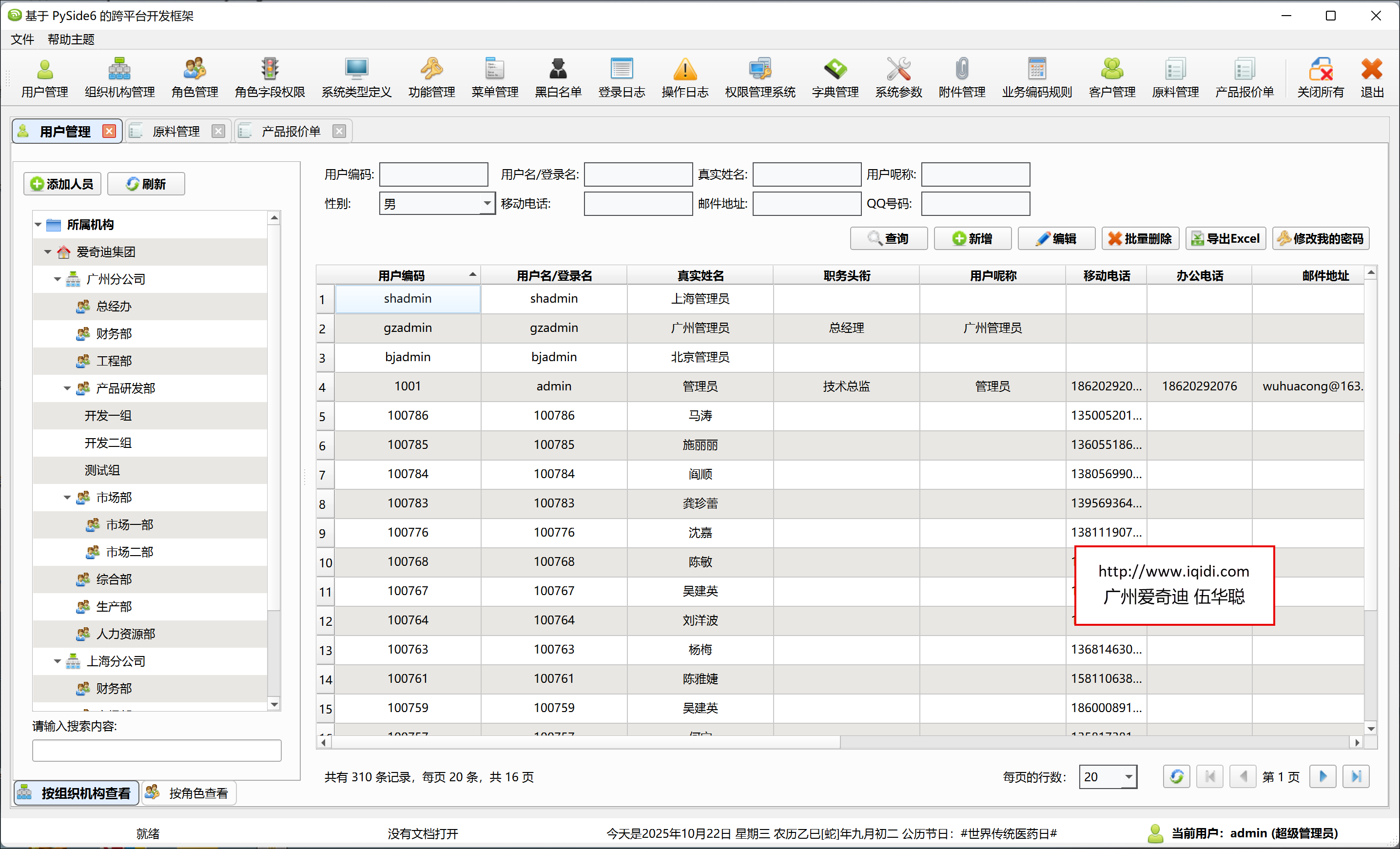Collapse the 广州分公司 tree node
Screen dimensions: 1400x849
point(58,279)
